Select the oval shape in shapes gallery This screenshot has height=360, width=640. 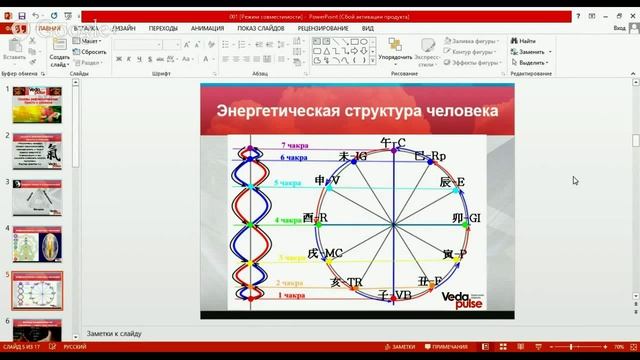364,42
